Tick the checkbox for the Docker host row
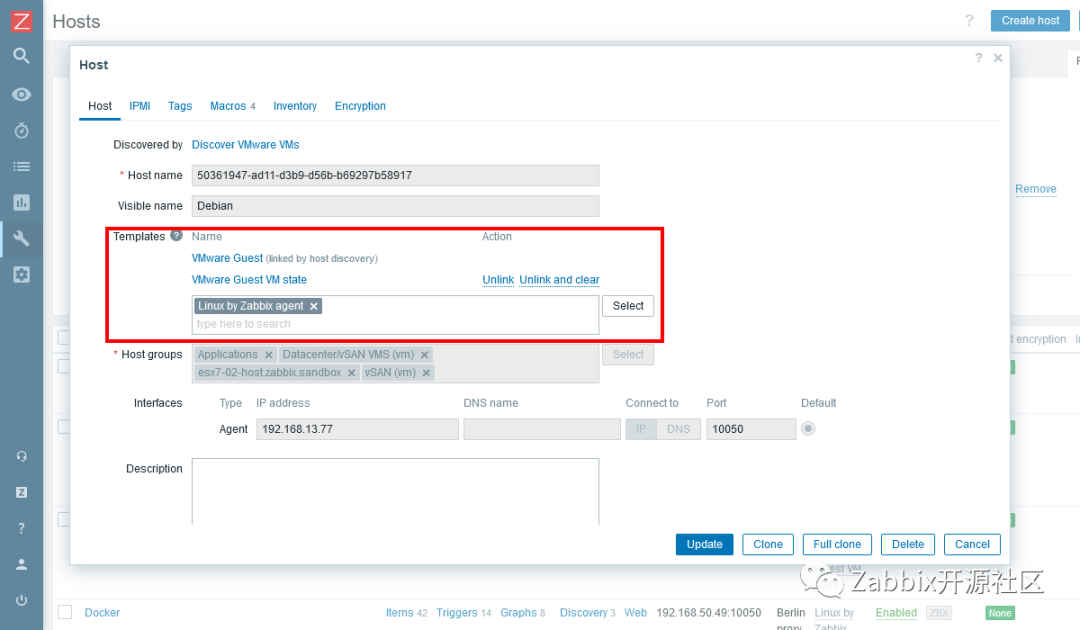Image resolution: width=1080 pixels, height=630 pixels. pos(65,612)
